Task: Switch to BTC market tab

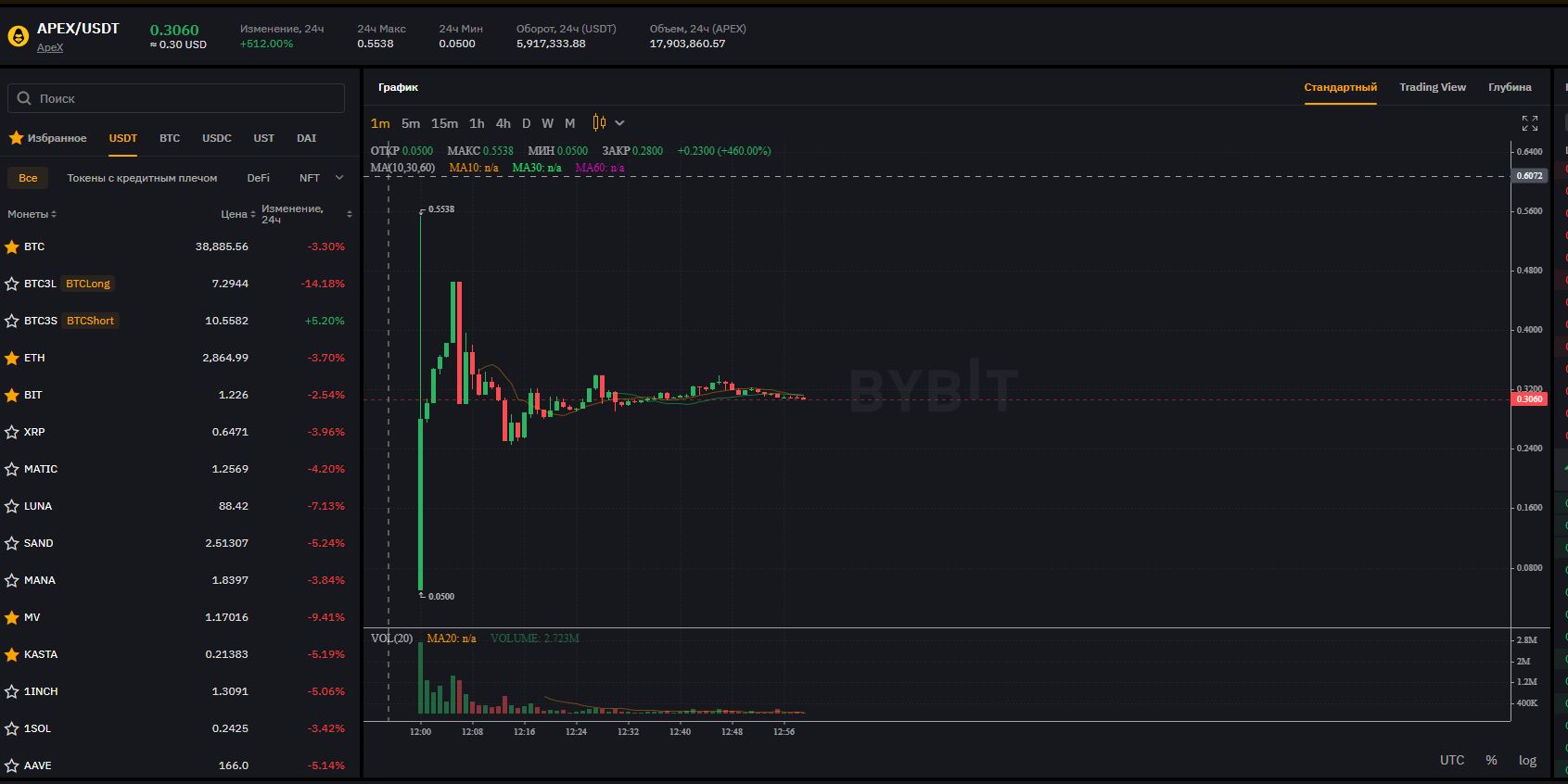Action: 170,138
